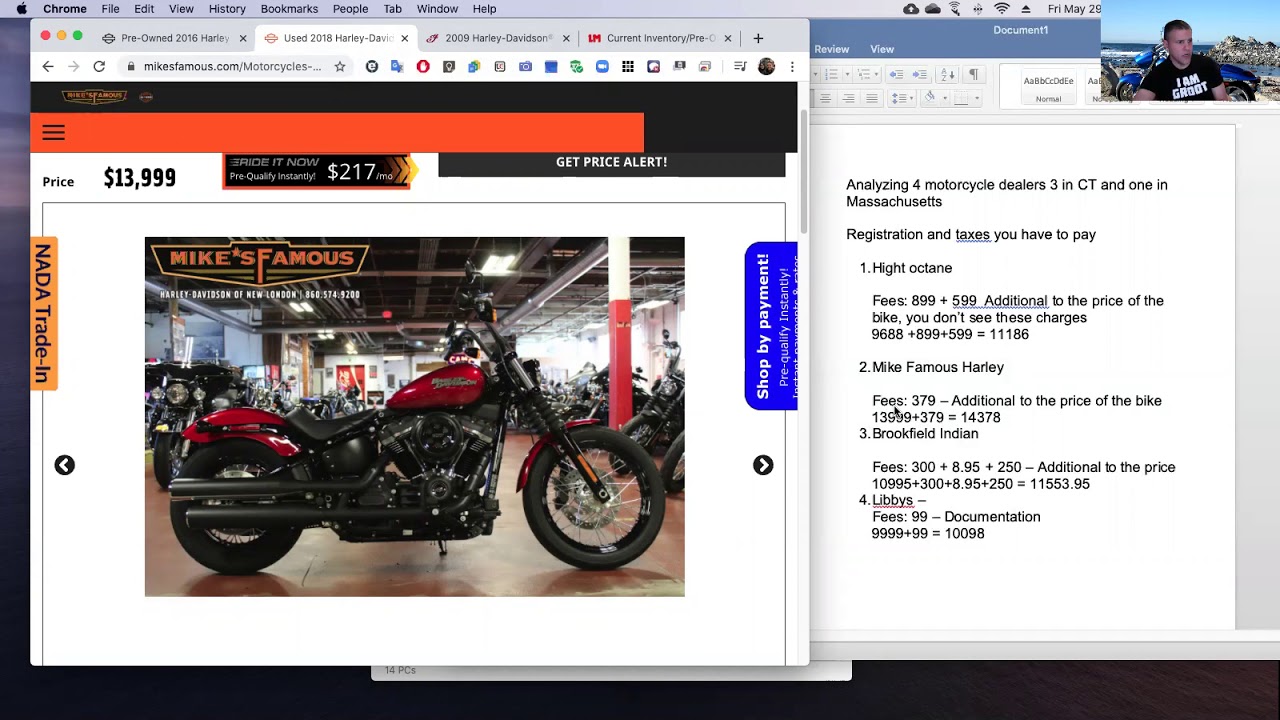
Task: Decrease indent in Word ribbon
Action: tap(897, 74)
